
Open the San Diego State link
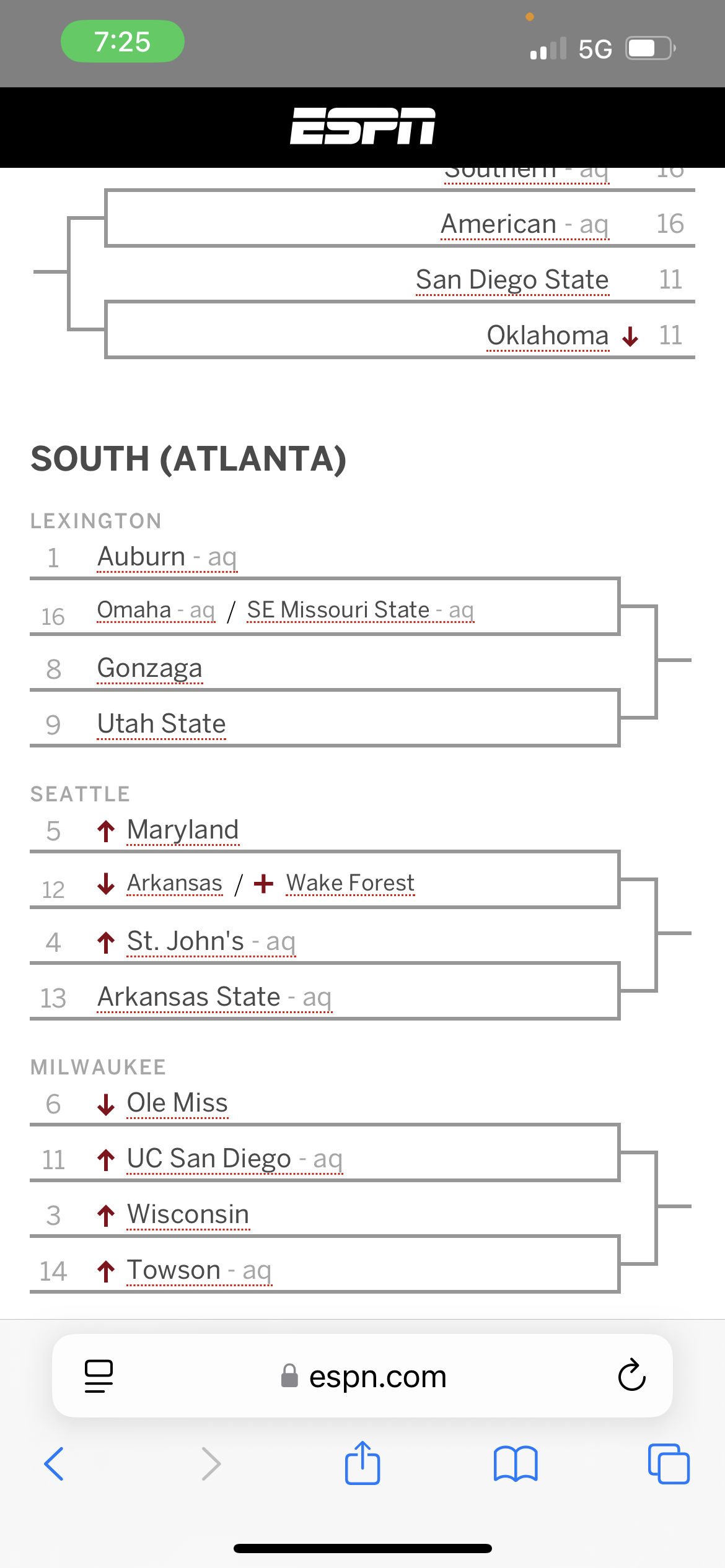tap(512, 280)
